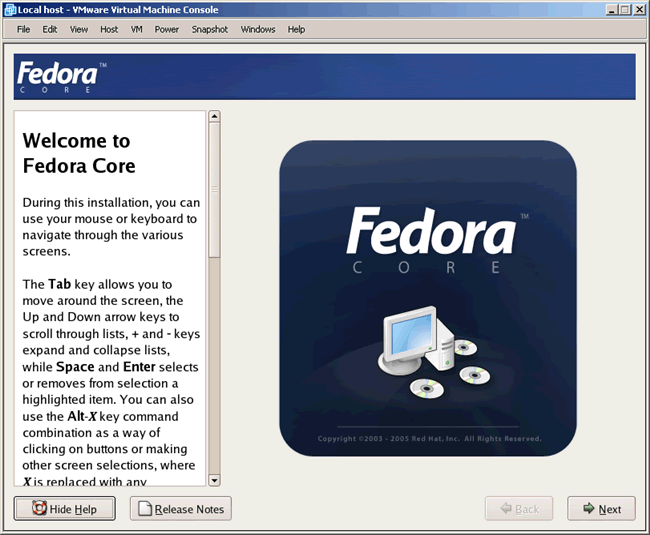The width and height of the screenshot is (650, 535).
Task: Open the Snapshot menu
Action: click(x=210, y=29)
